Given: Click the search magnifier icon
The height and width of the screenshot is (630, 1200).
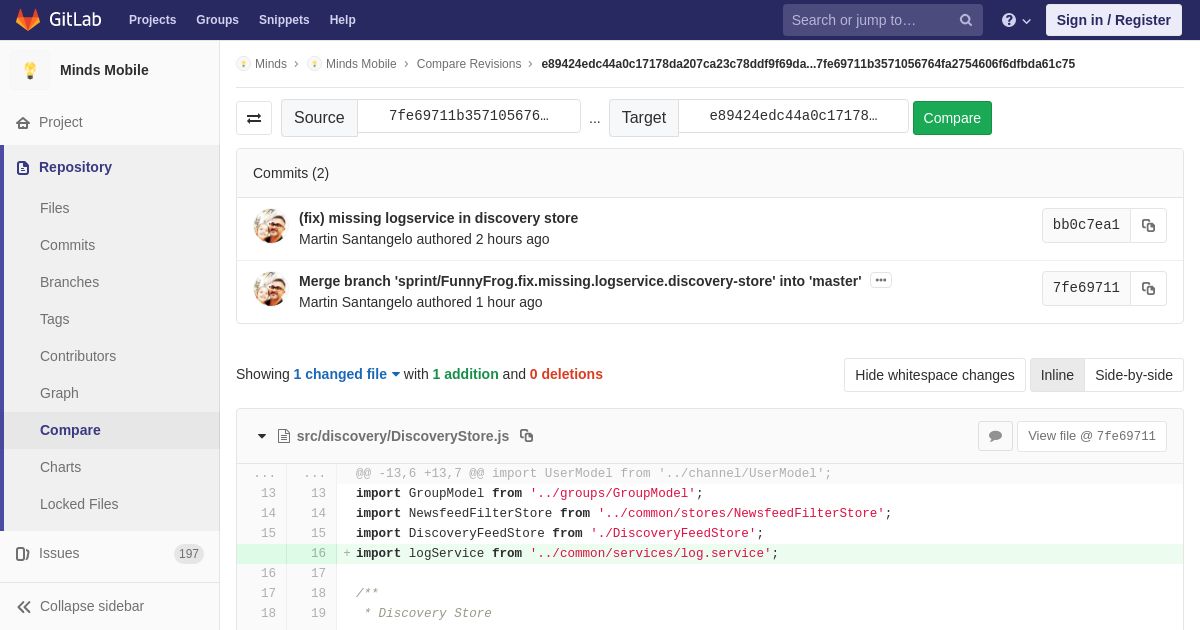Looking at the screenshot, I should (x=966, y=20).
